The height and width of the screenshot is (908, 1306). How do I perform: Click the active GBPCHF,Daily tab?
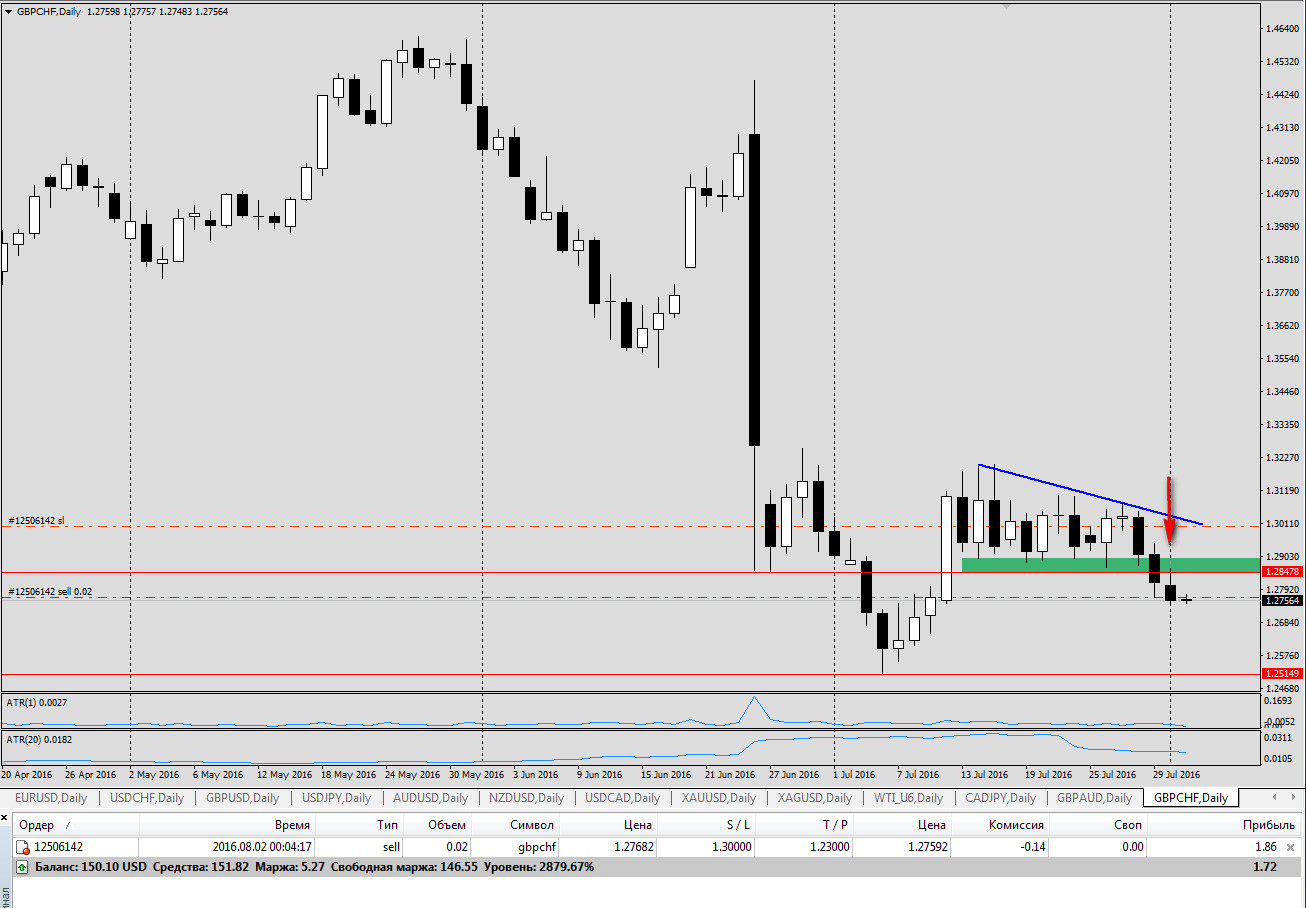[1190, 798]
